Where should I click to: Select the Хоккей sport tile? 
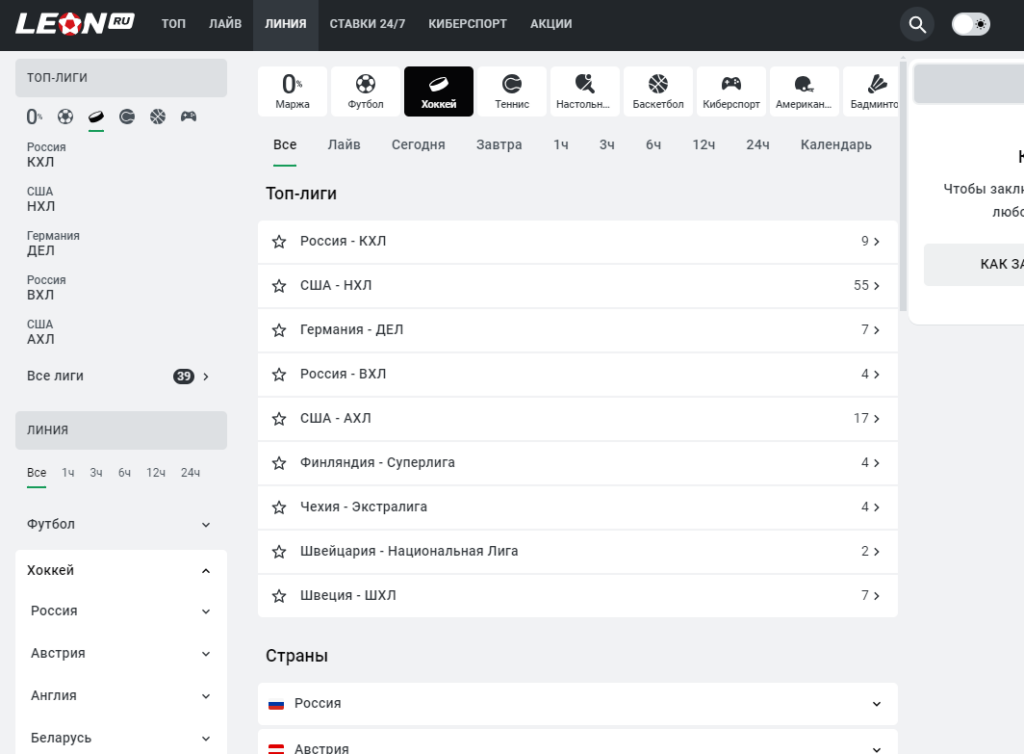[439, 91]
